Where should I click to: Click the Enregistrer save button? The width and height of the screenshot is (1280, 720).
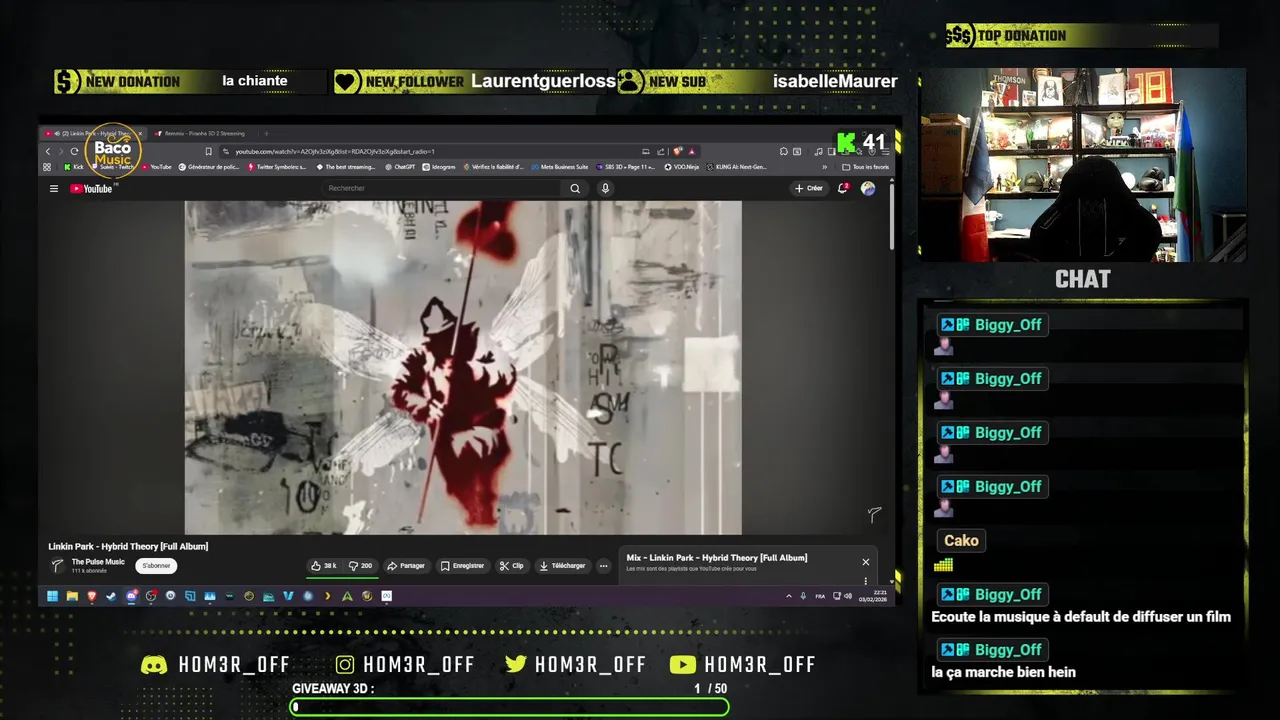(462, 566)
